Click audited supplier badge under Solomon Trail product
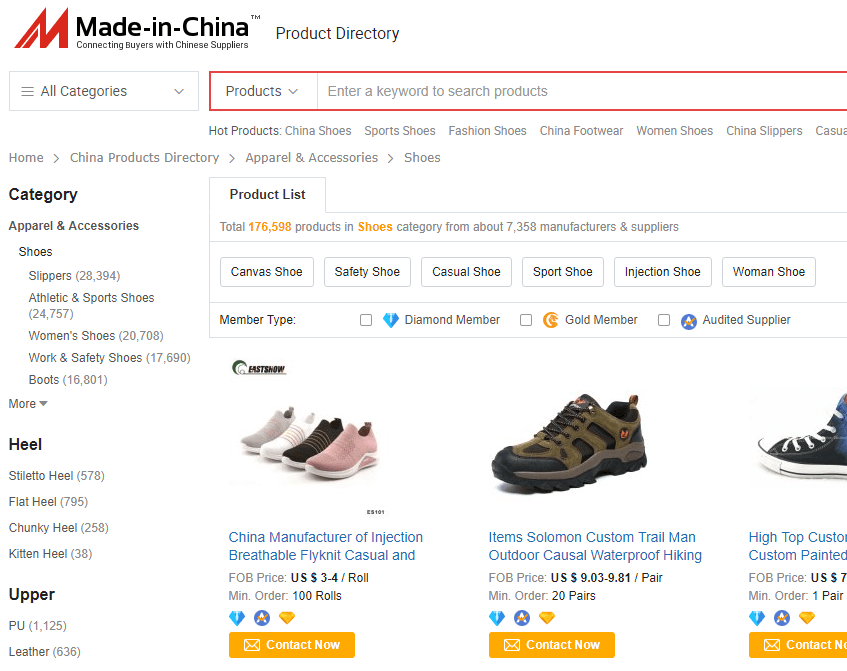Image resolution: width=847 pixels, height=671 pixels. point(522,618)
